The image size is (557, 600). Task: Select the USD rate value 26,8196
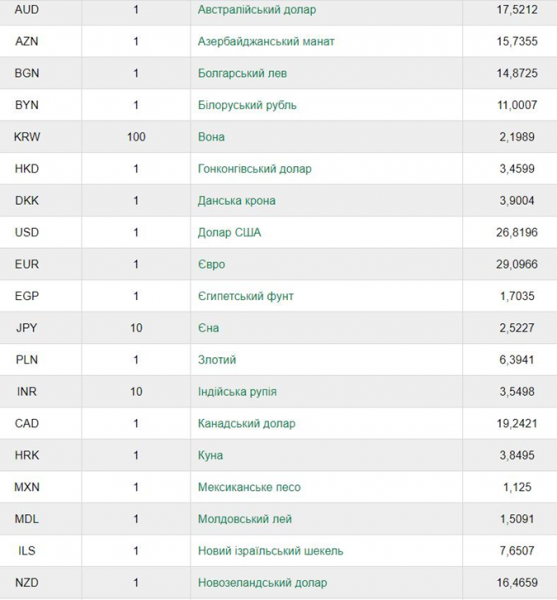pos(517,233)
